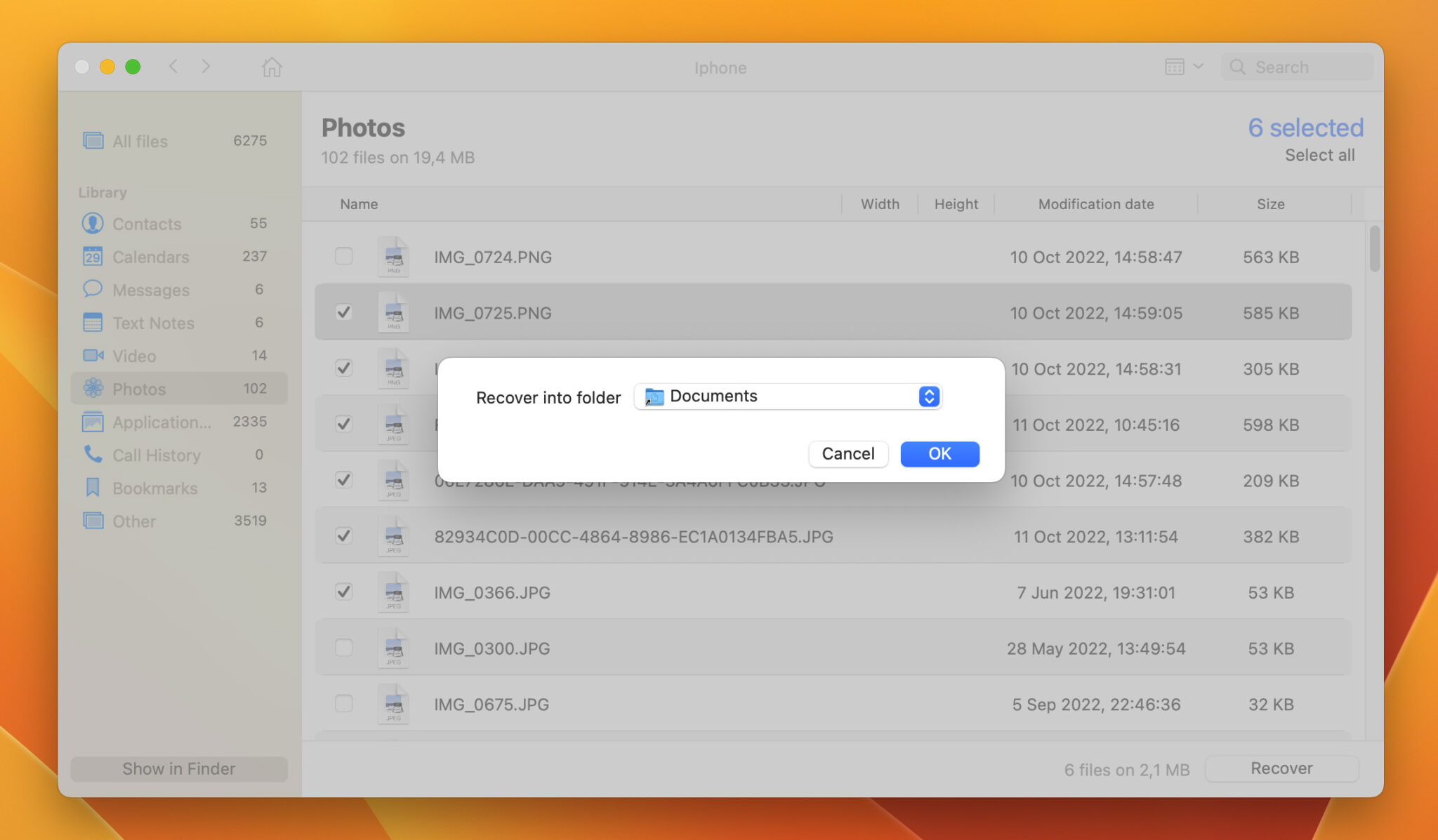Select the Text Notes category
Viewport: 1438px width, 840px height.
point(93,322)
